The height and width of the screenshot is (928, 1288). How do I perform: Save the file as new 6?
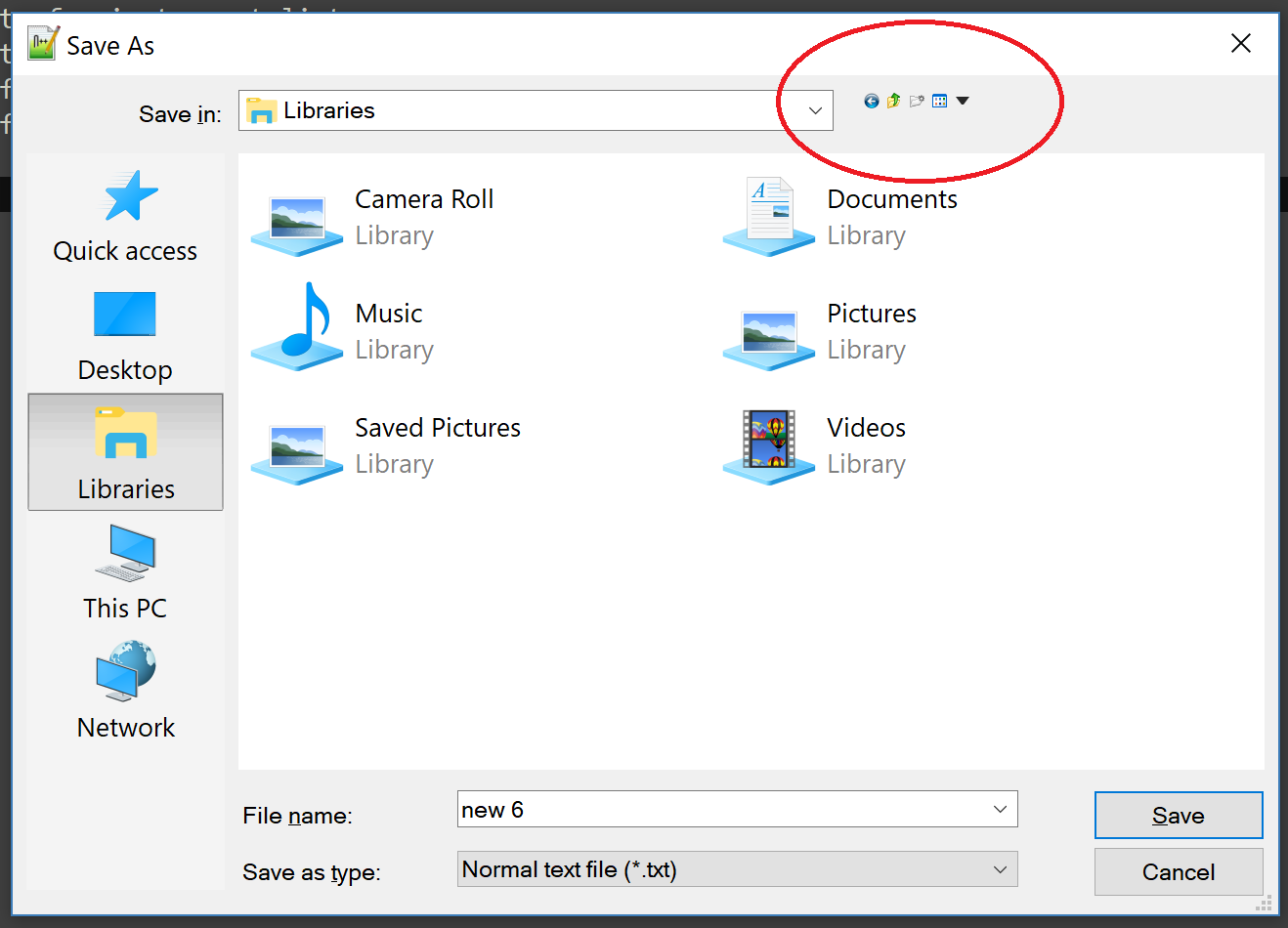coord(1178,815)
